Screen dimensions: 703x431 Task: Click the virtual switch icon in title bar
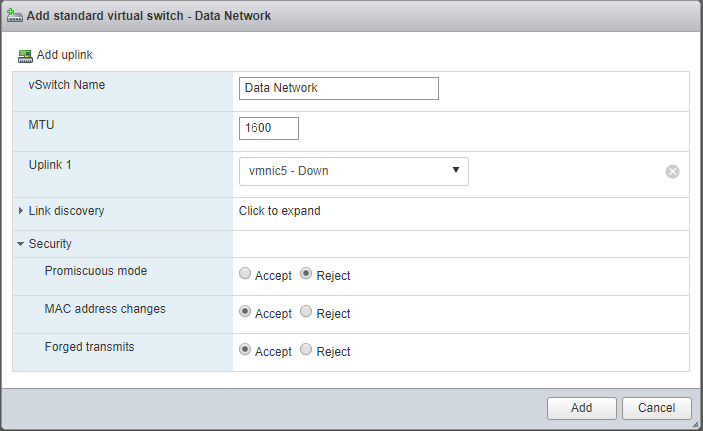point(15,16)
